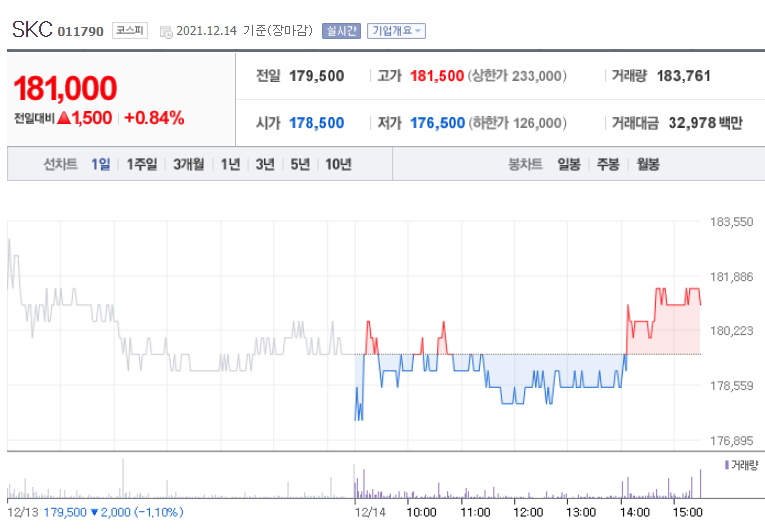Screen dimensions: 765x531
Task: Click the current price 181,000
Action: pyautogui.click(x=65, y=88)
